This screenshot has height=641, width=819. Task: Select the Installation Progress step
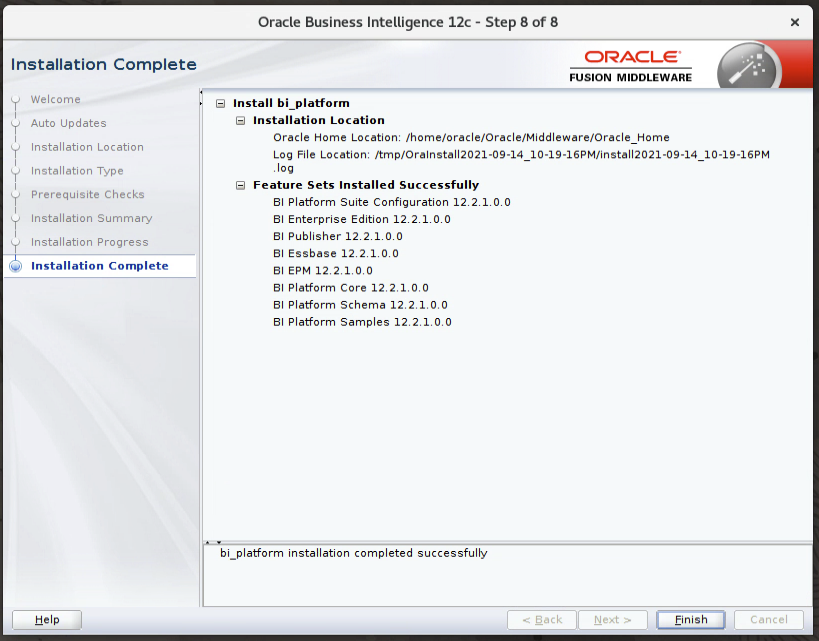coord(89,242)
